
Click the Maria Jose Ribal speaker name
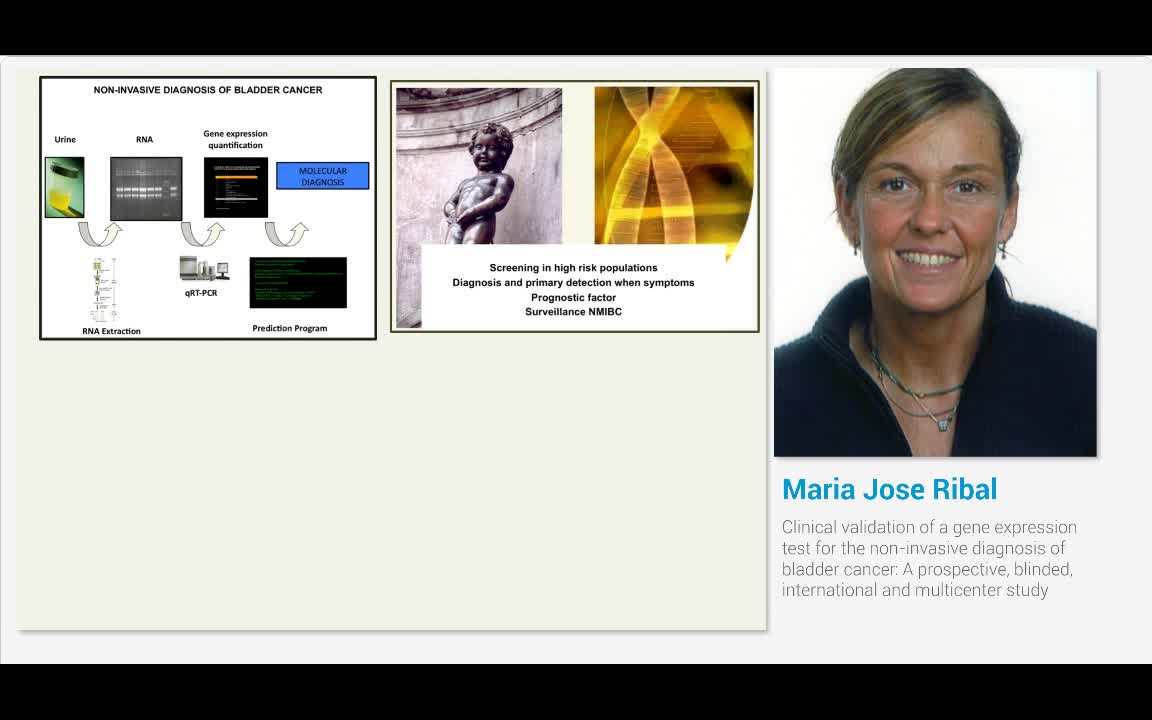pyautogui.click(x=889, y=490)
